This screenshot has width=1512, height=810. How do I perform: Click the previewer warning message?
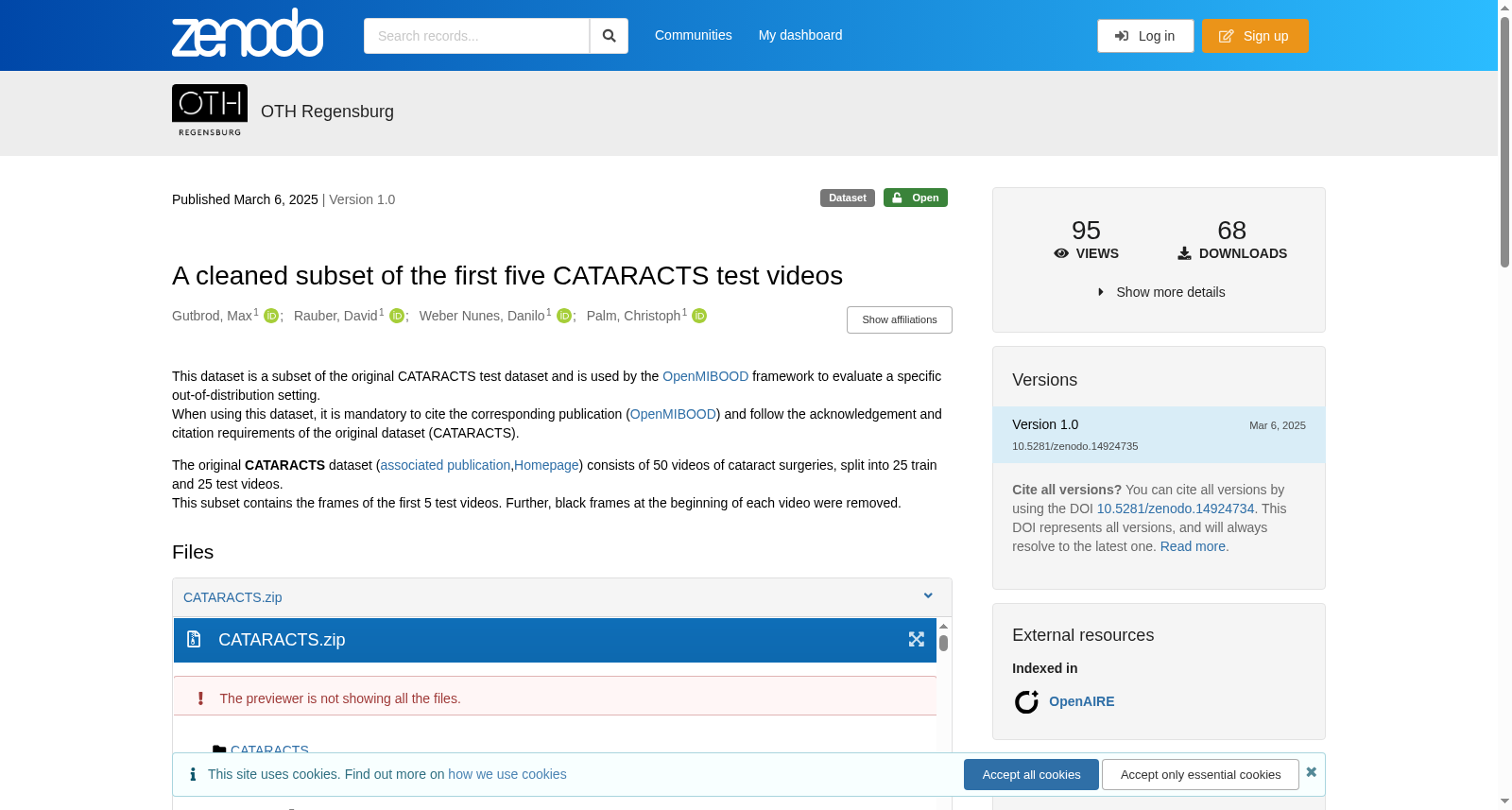[555, 697]
